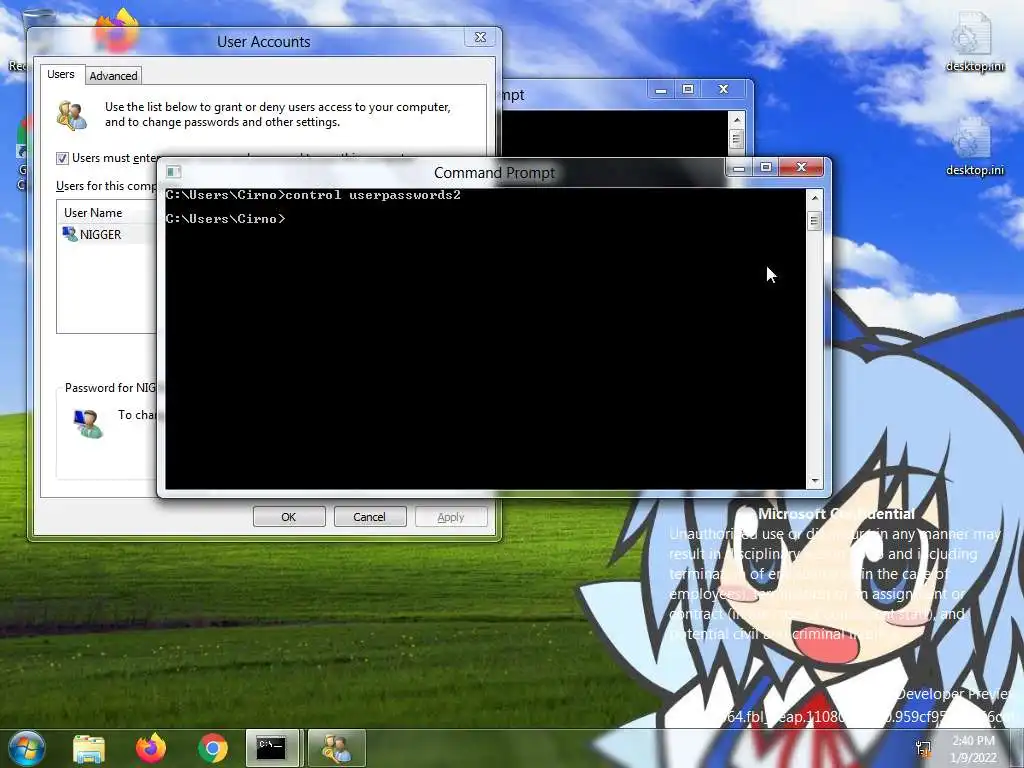Click 'control userpasswords2' command text
Viewport: 1024px width, 768px height.
(373, 195)
